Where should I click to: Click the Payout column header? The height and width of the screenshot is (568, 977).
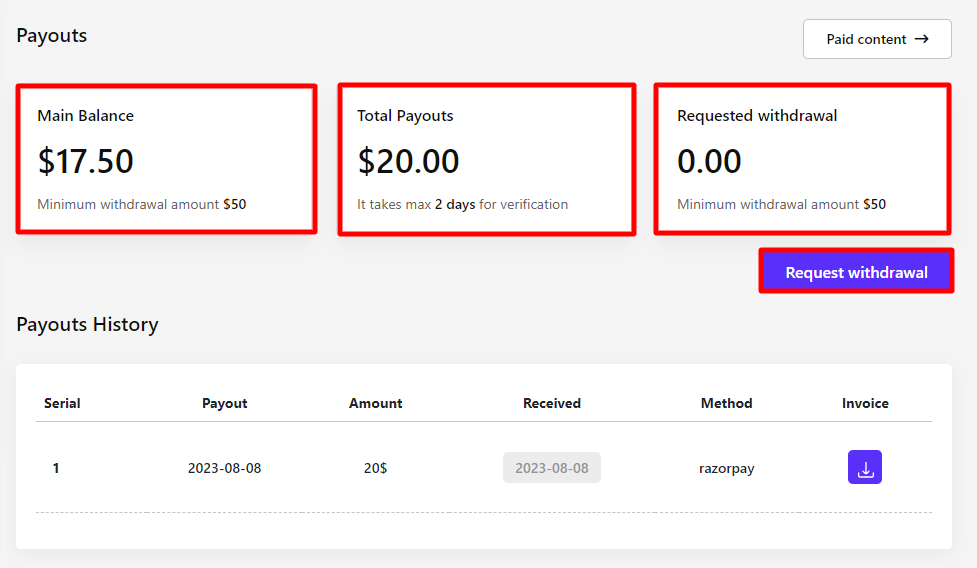(x=224, y=403)
